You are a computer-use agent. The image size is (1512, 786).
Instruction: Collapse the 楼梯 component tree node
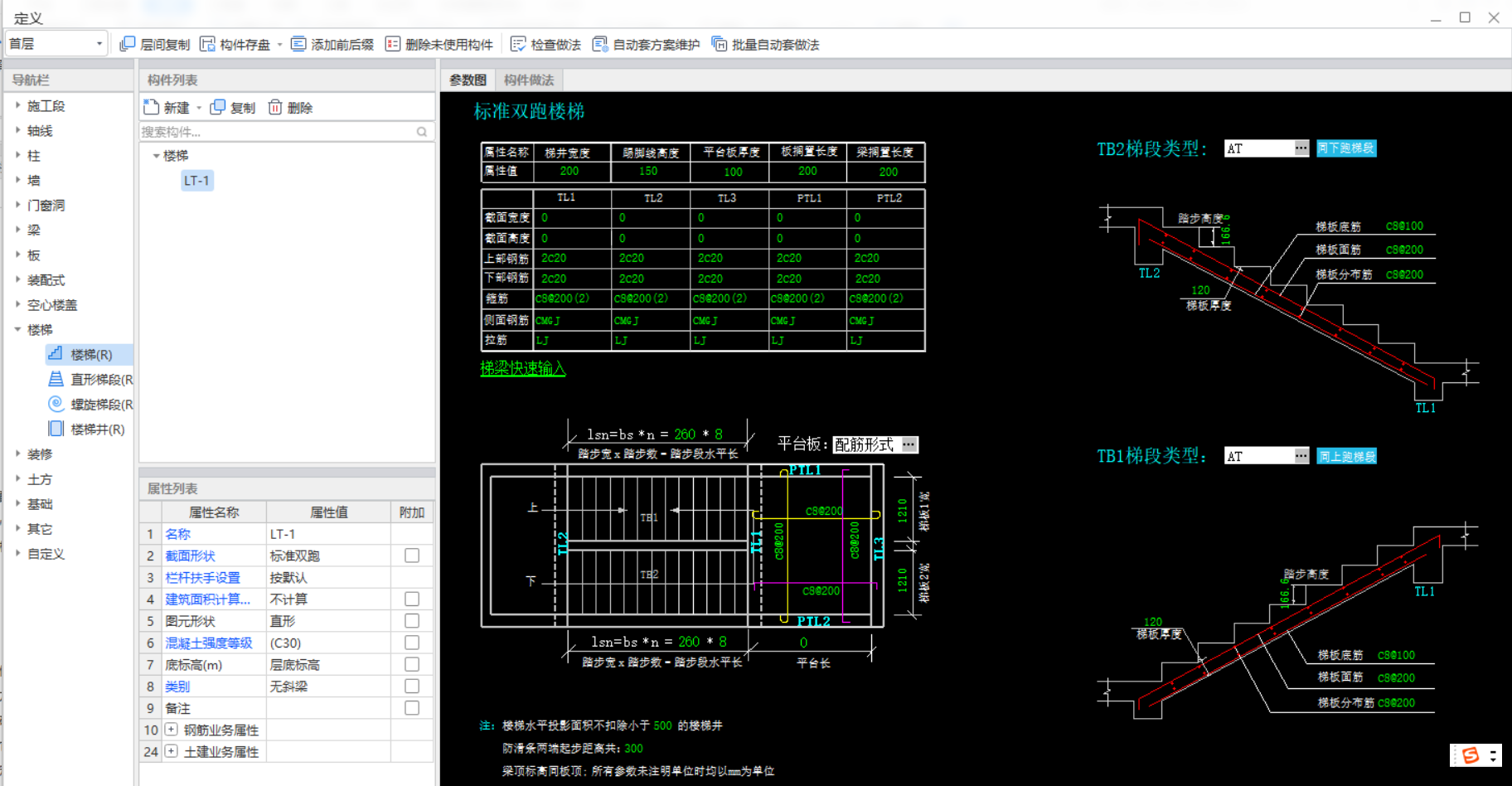tap(156, 156)
